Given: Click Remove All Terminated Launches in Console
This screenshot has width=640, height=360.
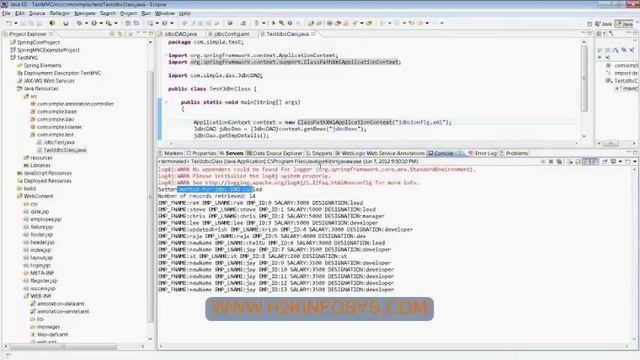Looking at the screenshot, I should pyautogui.click(x=560, y=162).
